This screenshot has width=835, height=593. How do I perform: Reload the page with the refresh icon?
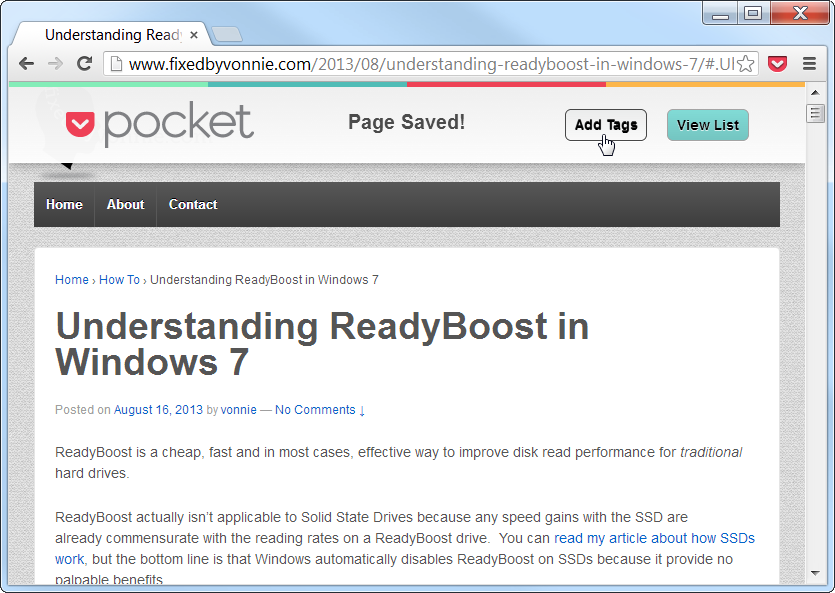(85, 64)
